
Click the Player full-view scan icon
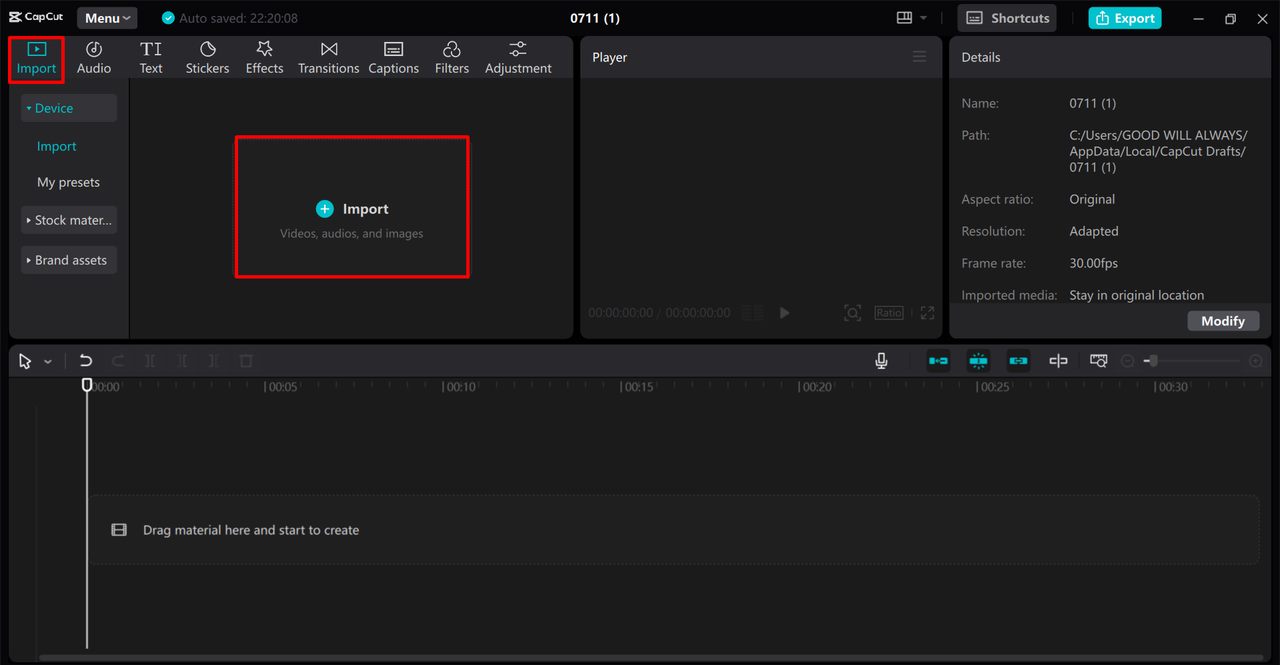852,313
